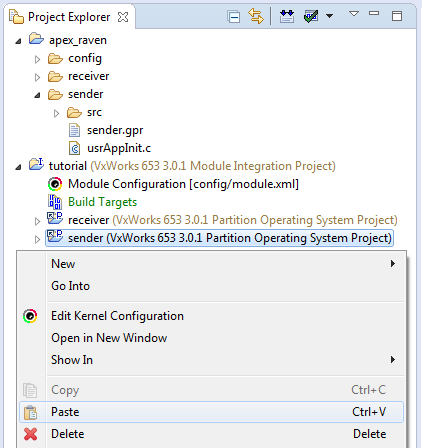The height and width of the screenshot is (448, 422).
Task: Click the receiver partition project icon
Action: point(55,219)
